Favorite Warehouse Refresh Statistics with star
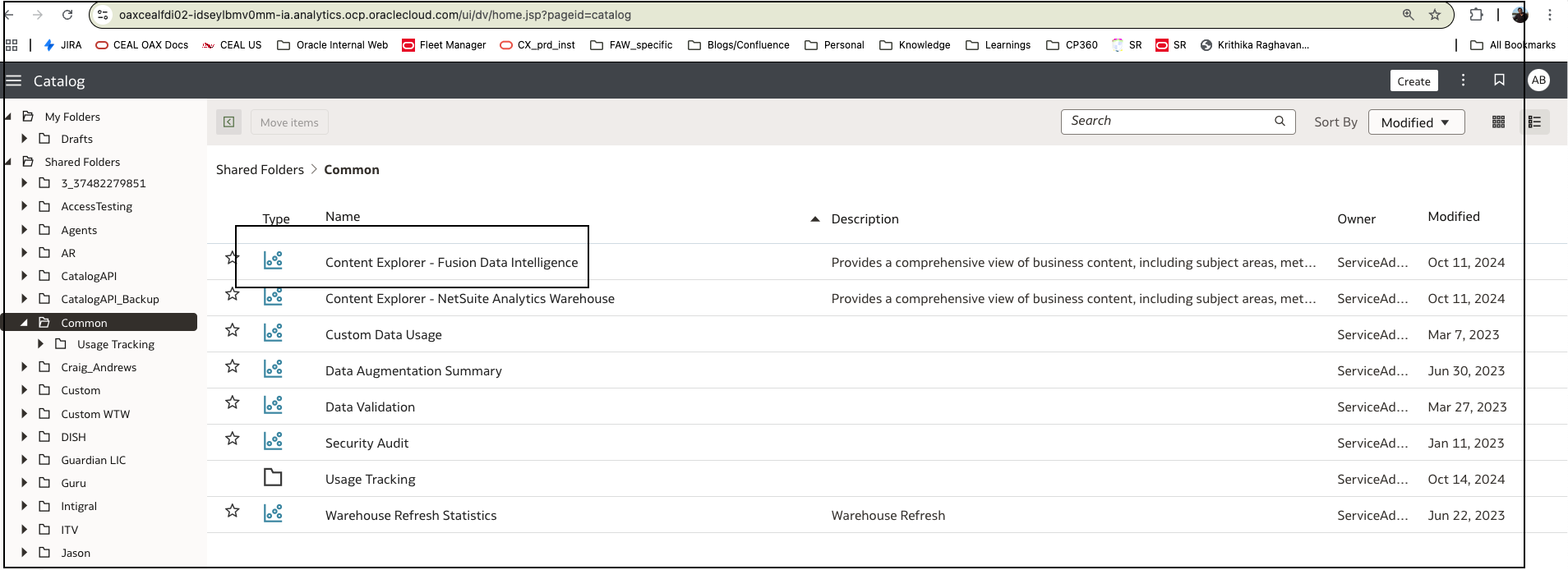The width and height of the screenshot is (1568, 570). [233, 511]
